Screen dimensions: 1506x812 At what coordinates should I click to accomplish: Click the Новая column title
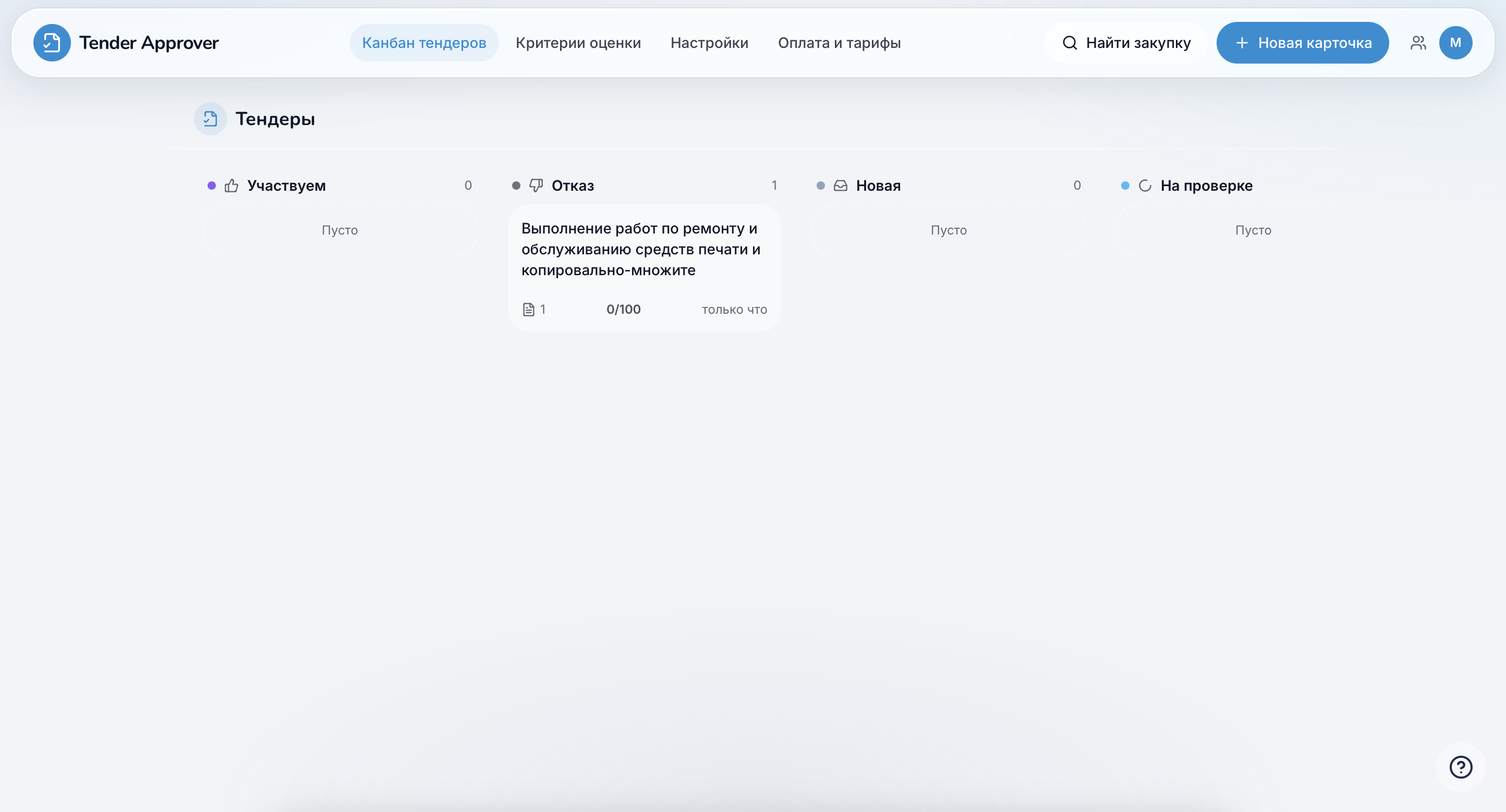point(878,186)
